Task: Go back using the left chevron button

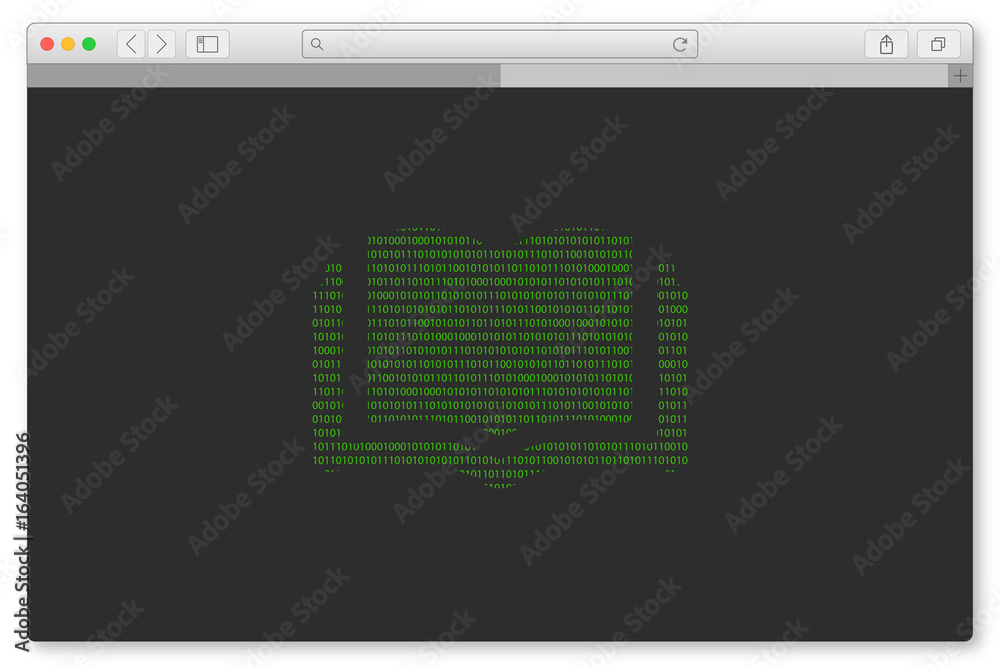Action: 131,44
